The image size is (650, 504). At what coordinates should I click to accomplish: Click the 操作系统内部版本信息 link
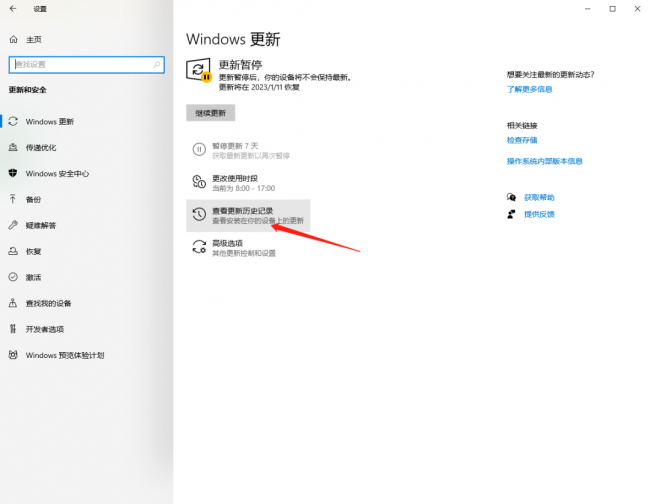tap(545, 161)
